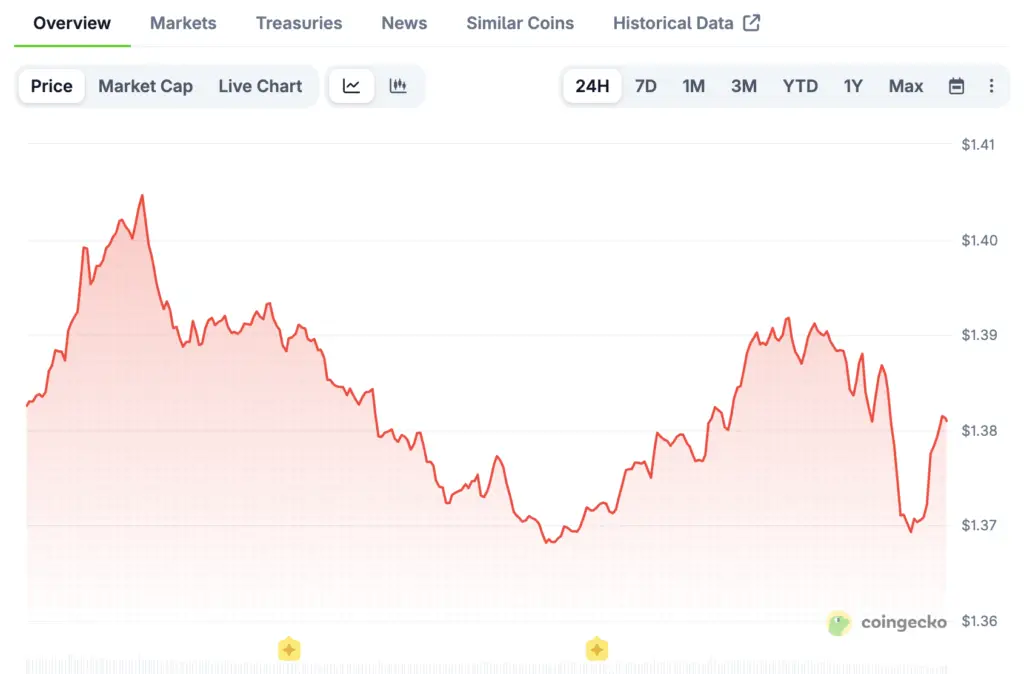Open the News tab
The image size is (1024, 674).
[x=404, y=23]
